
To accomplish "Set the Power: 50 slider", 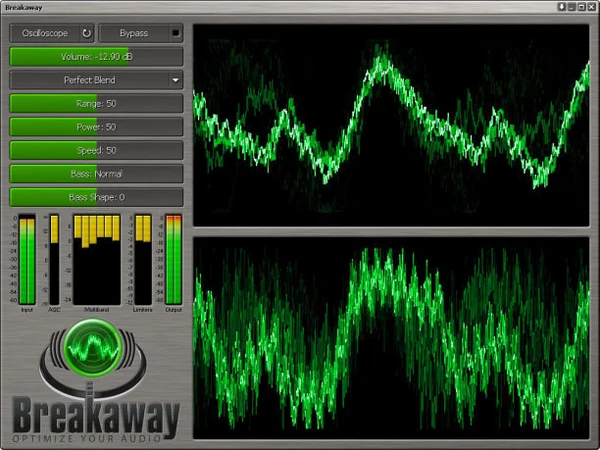I will click(x=96, y=127).
